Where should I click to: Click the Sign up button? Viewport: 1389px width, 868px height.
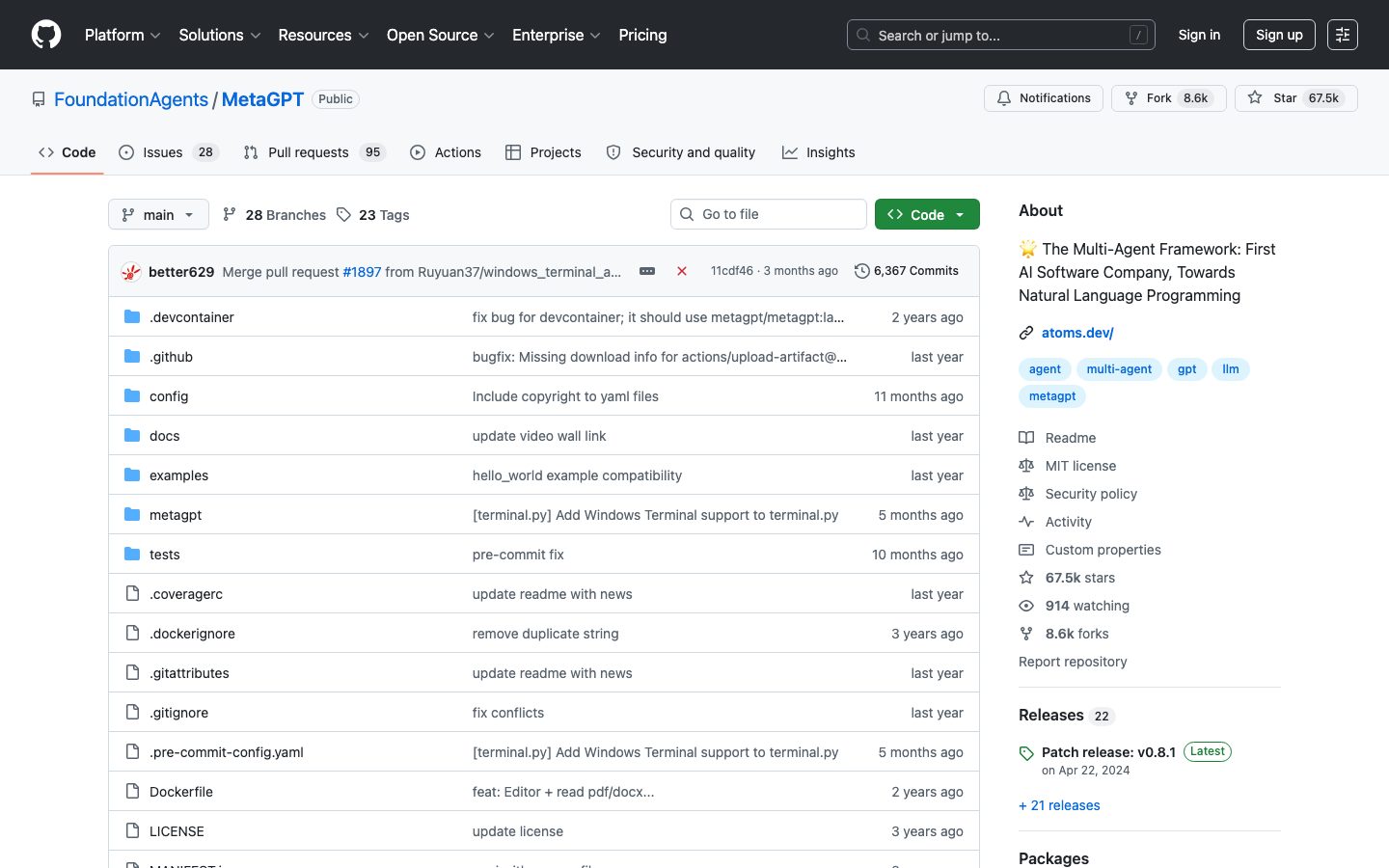tap(1279, 35)
